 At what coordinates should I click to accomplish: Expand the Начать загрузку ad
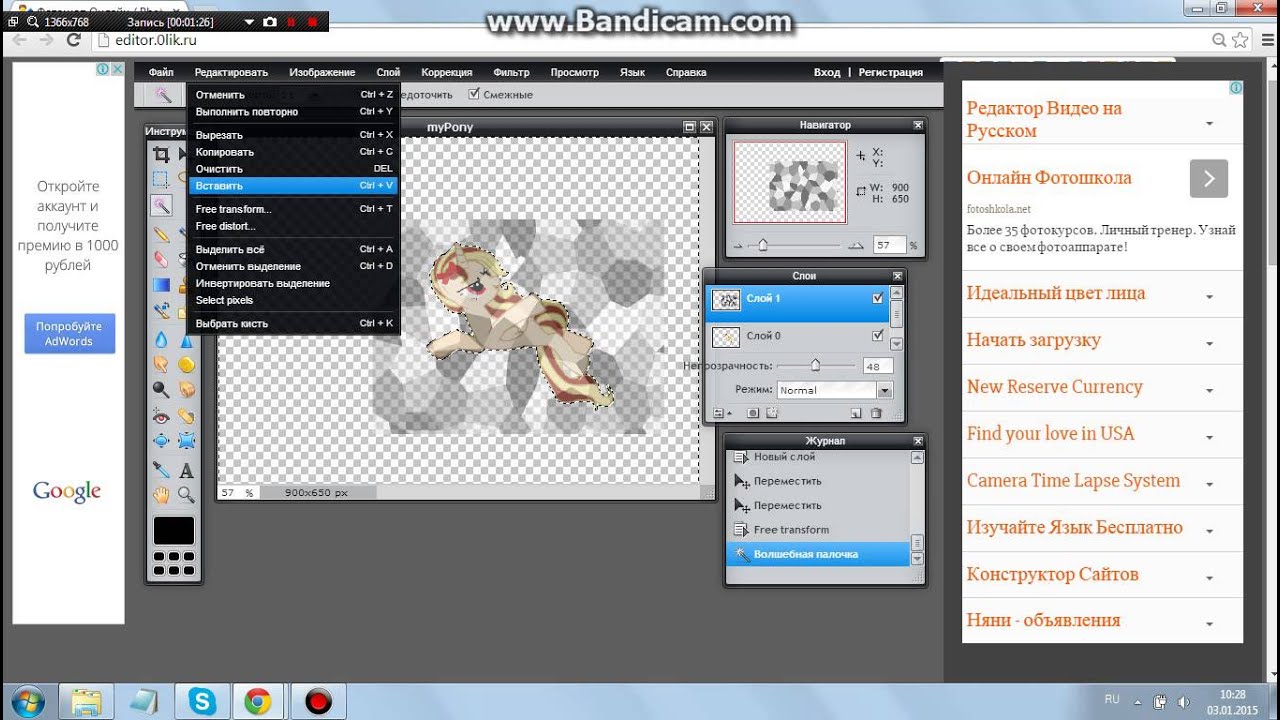click(x=1209, y=344)
